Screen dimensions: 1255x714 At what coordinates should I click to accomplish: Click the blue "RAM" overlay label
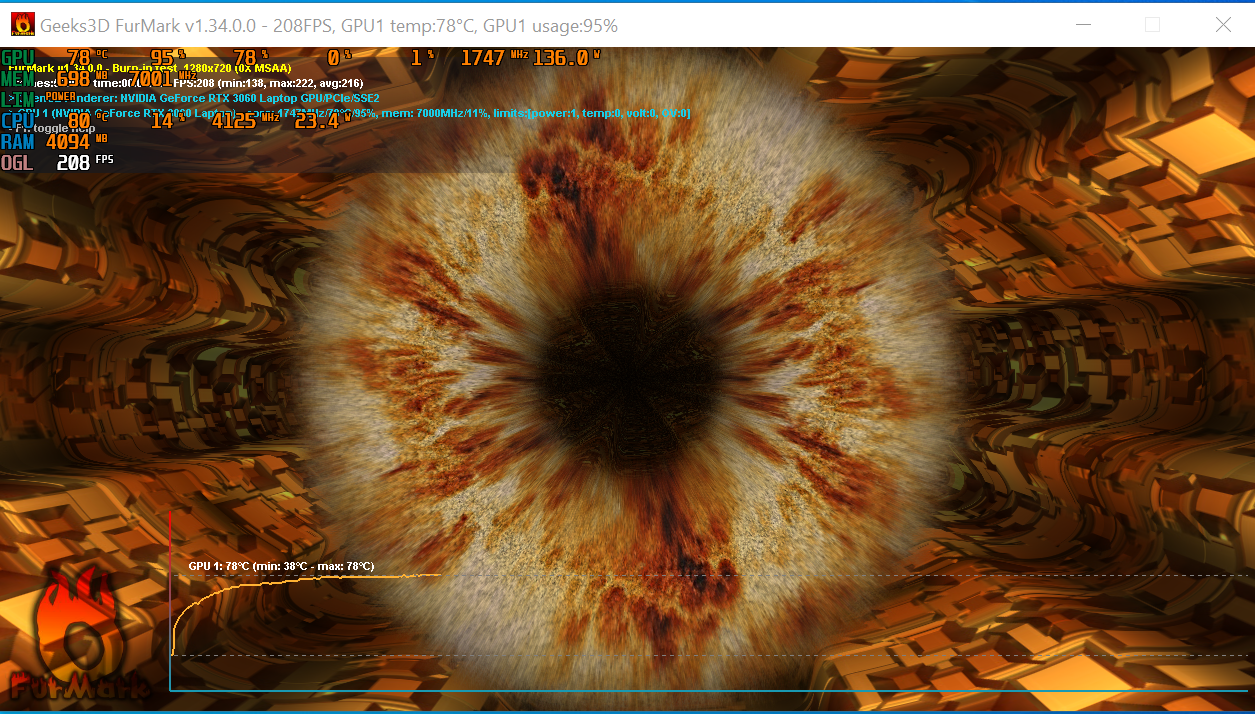[x=18, y=142]
